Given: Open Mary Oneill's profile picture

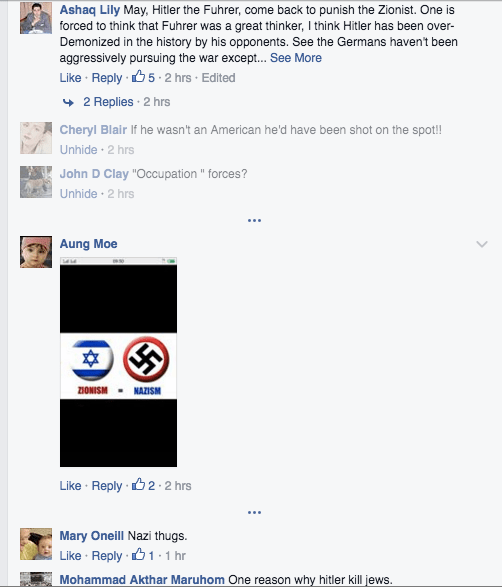Looking at the screenshot, I should point(36,544).
